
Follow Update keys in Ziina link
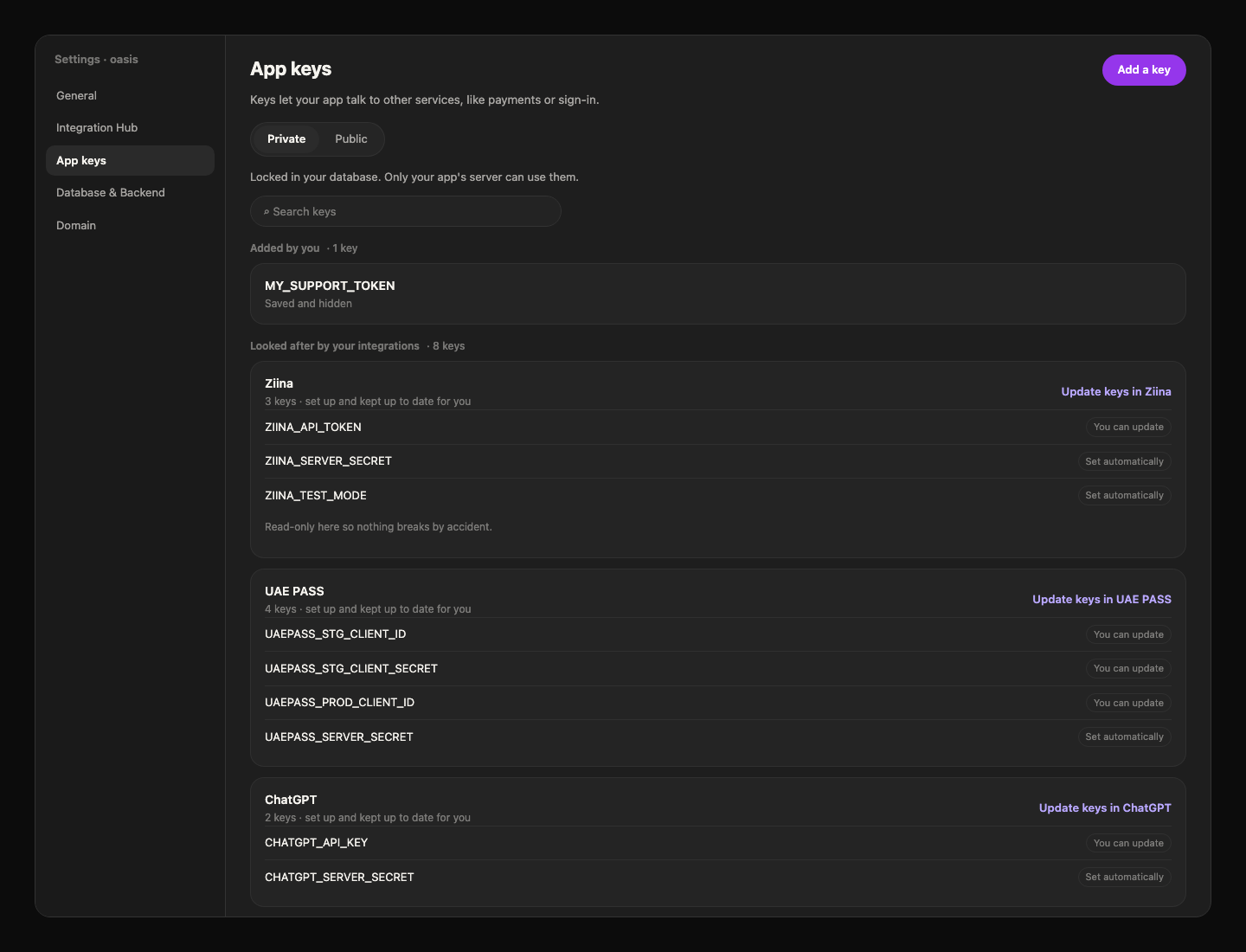pyautogui.click(x=1116, y=392)
